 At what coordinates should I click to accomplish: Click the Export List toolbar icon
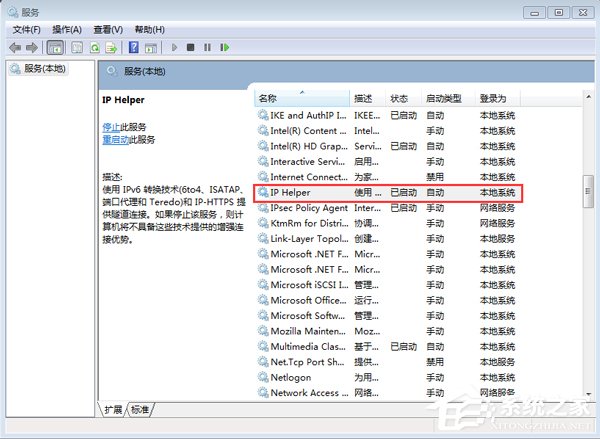tap(111, 48)
